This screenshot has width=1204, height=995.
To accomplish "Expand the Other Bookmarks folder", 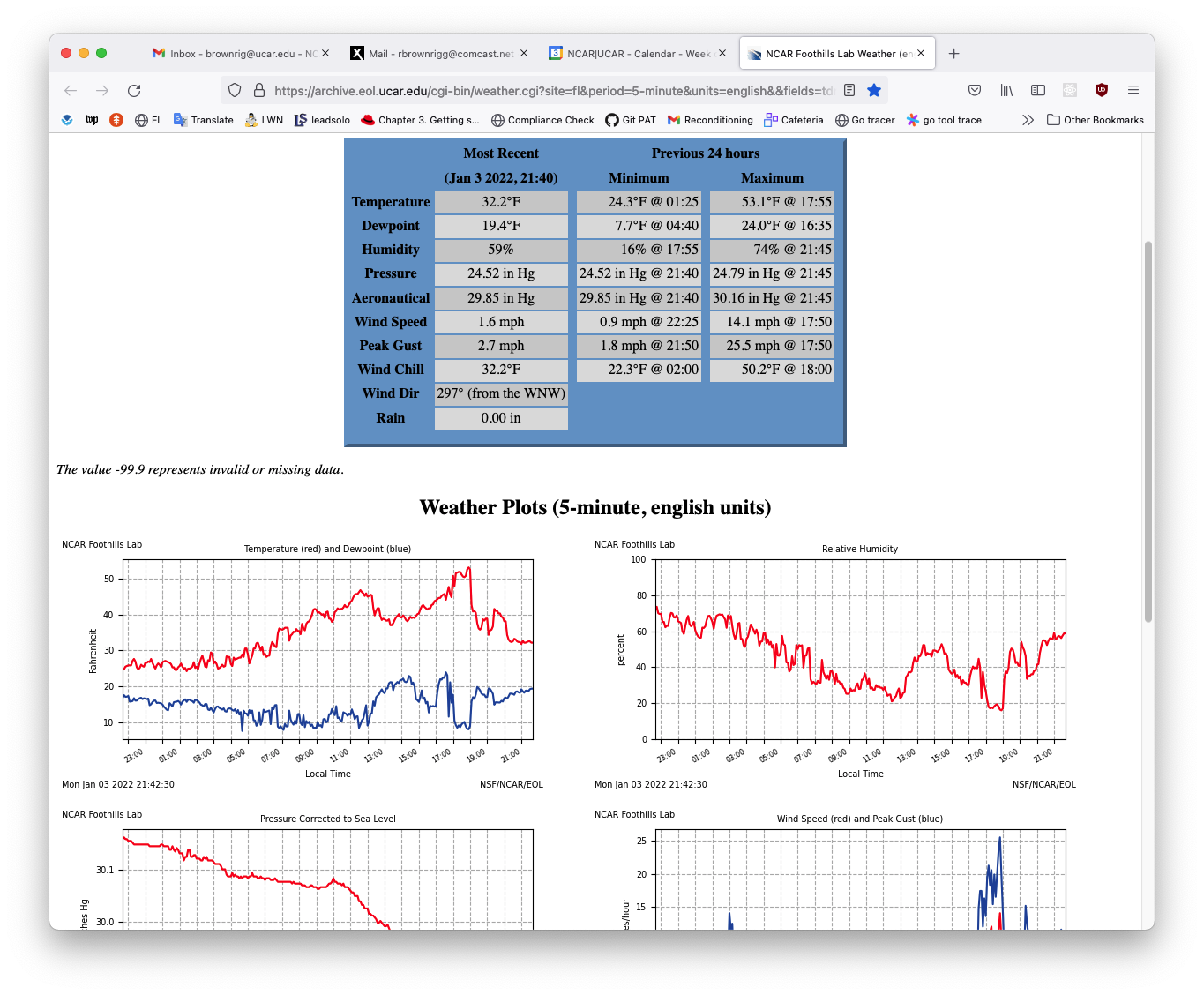I will (1095, 120).
